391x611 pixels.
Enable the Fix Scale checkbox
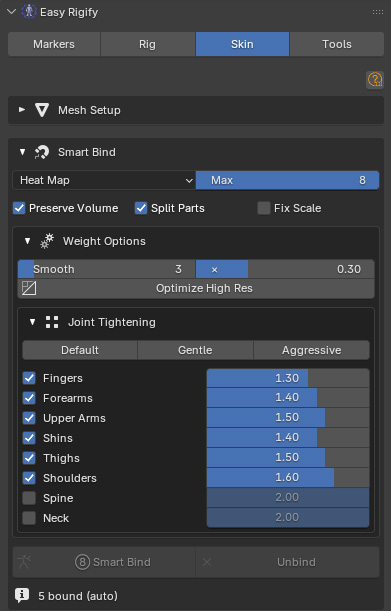(x=264, y=208)
